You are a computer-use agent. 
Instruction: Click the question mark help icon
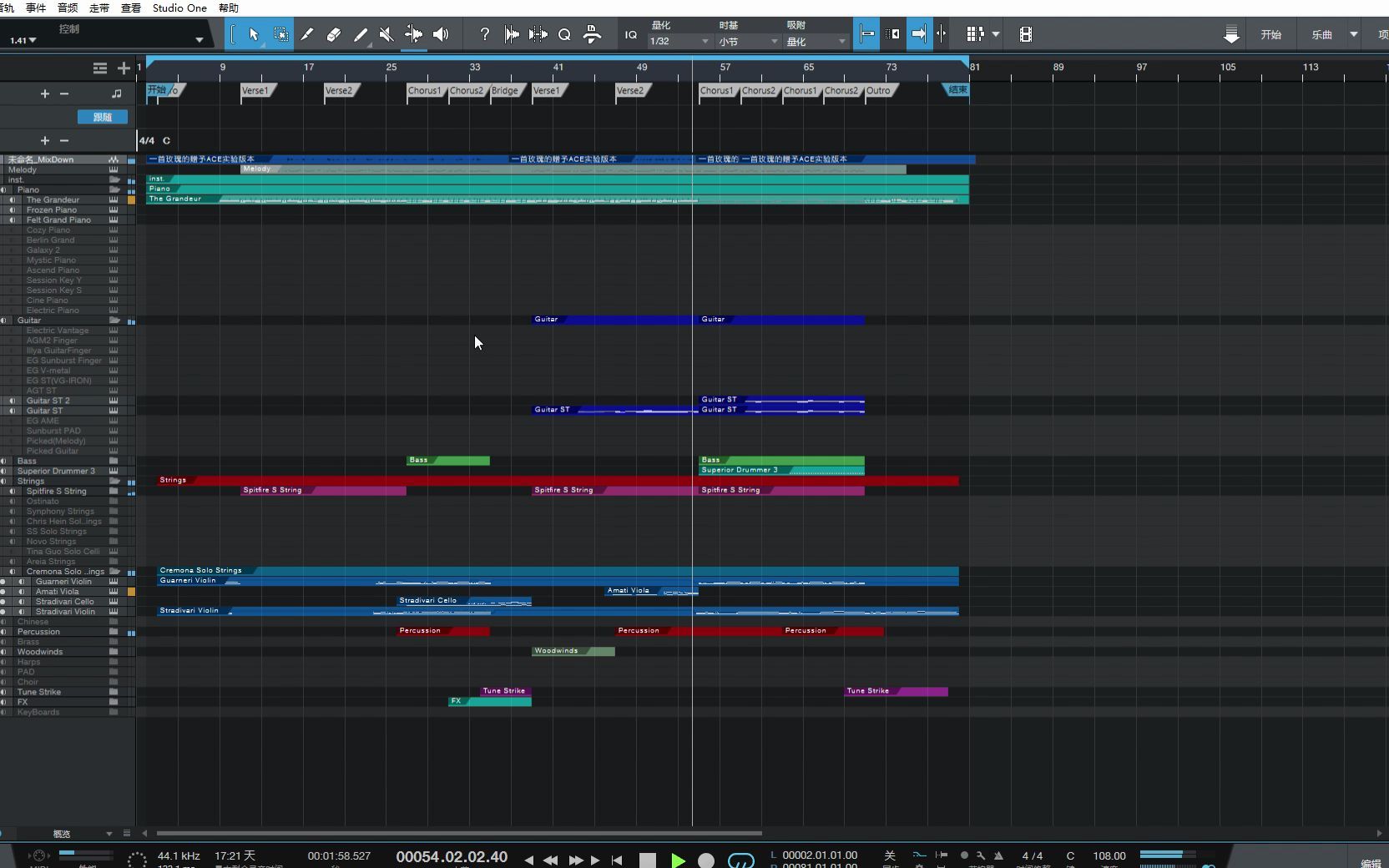pos(484,34)
